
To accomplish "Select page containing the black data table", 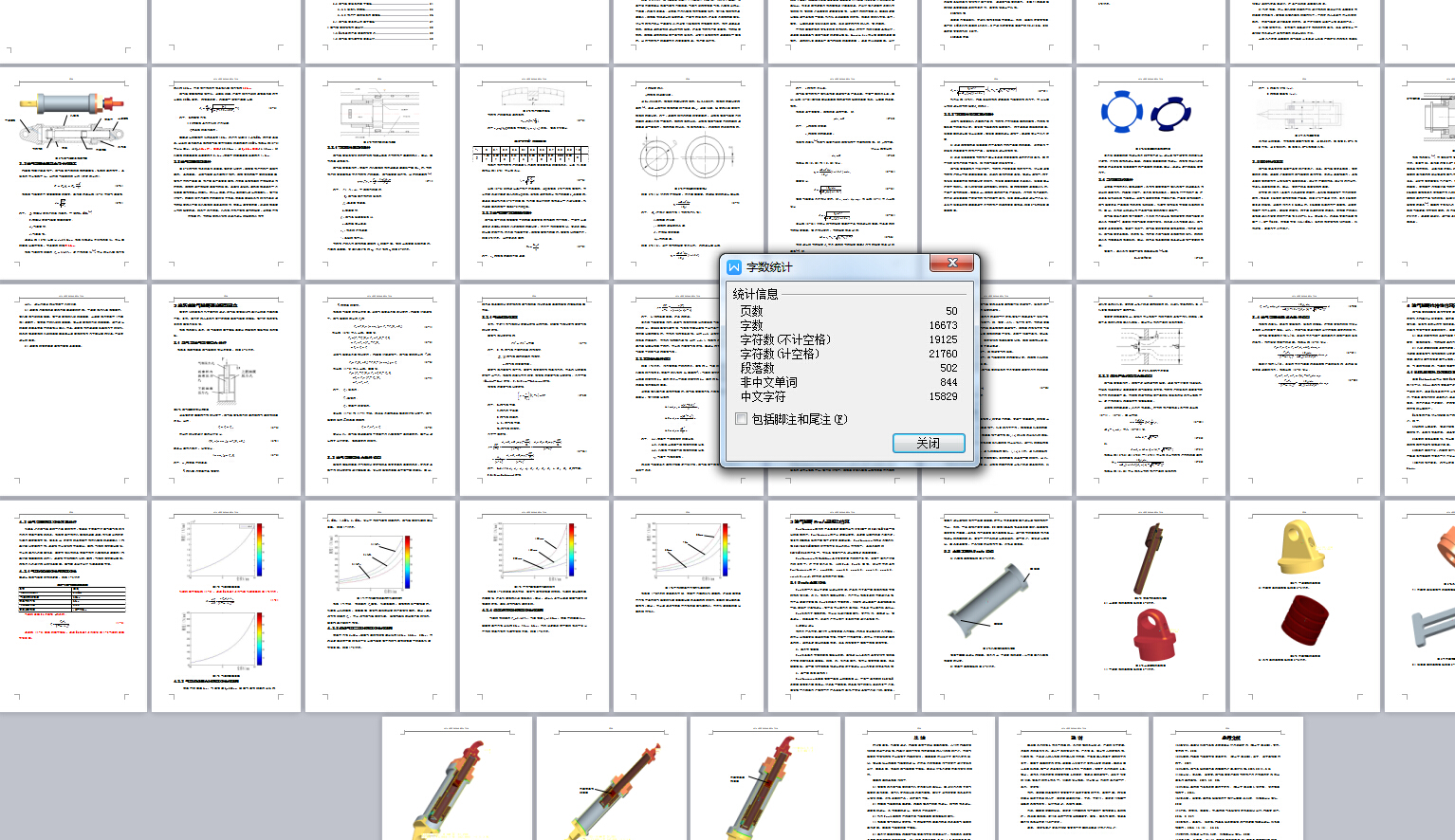I will tap(534, 173).
